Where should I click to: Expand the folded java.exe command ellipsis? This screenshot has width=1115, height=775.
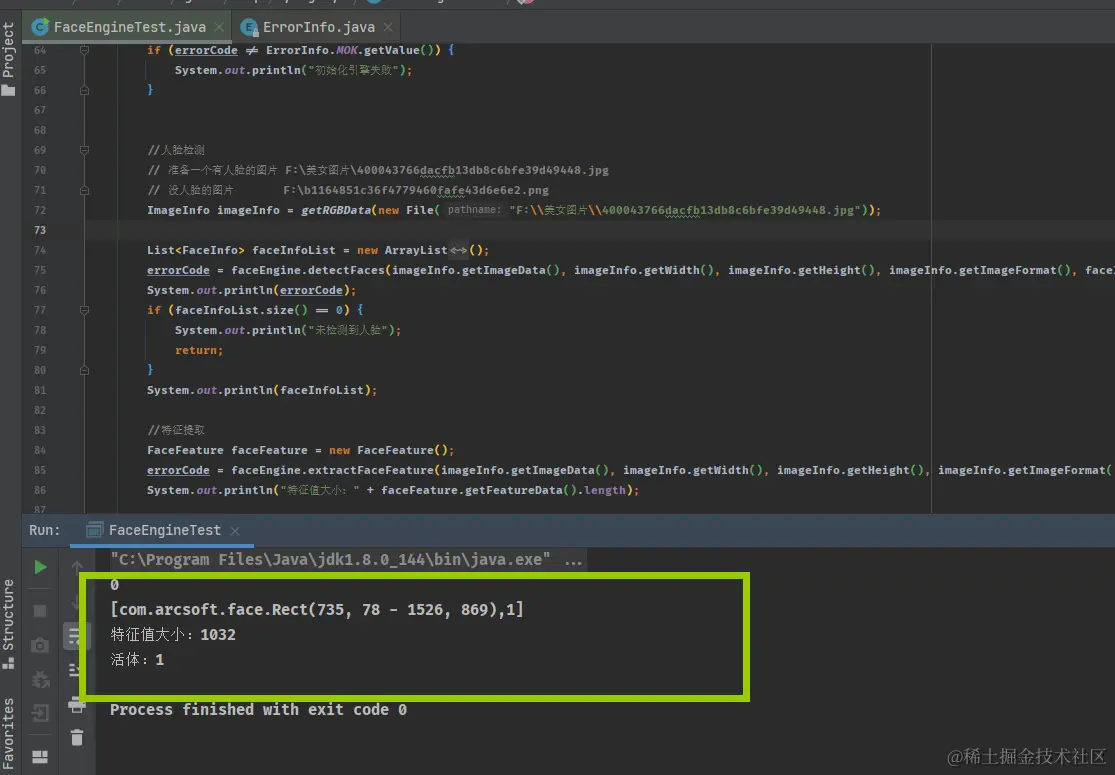(573, 560)
